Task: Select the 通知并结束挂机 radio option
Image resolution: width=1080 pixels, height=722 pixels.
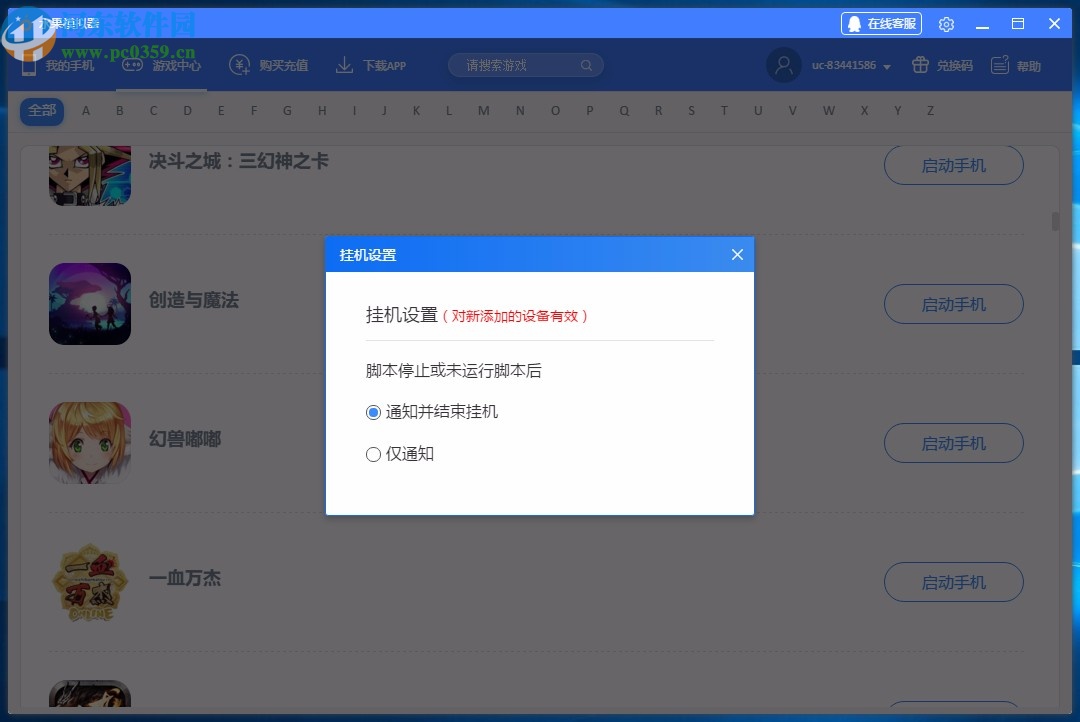Action: [x=373, y=412]
